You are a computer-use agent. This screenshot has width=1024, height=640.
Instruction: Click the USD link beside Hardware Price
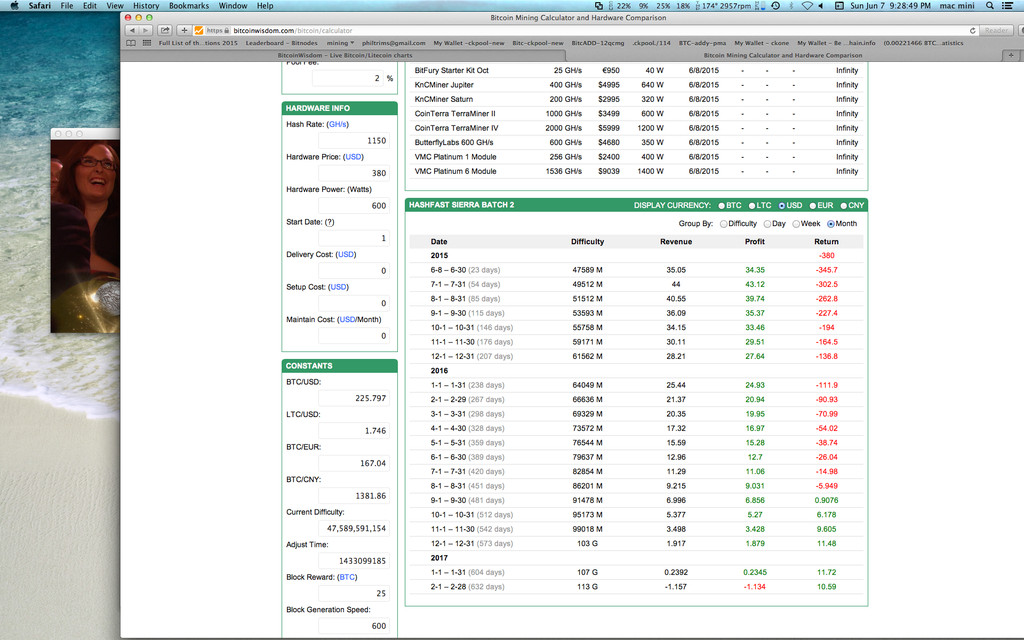353,157
